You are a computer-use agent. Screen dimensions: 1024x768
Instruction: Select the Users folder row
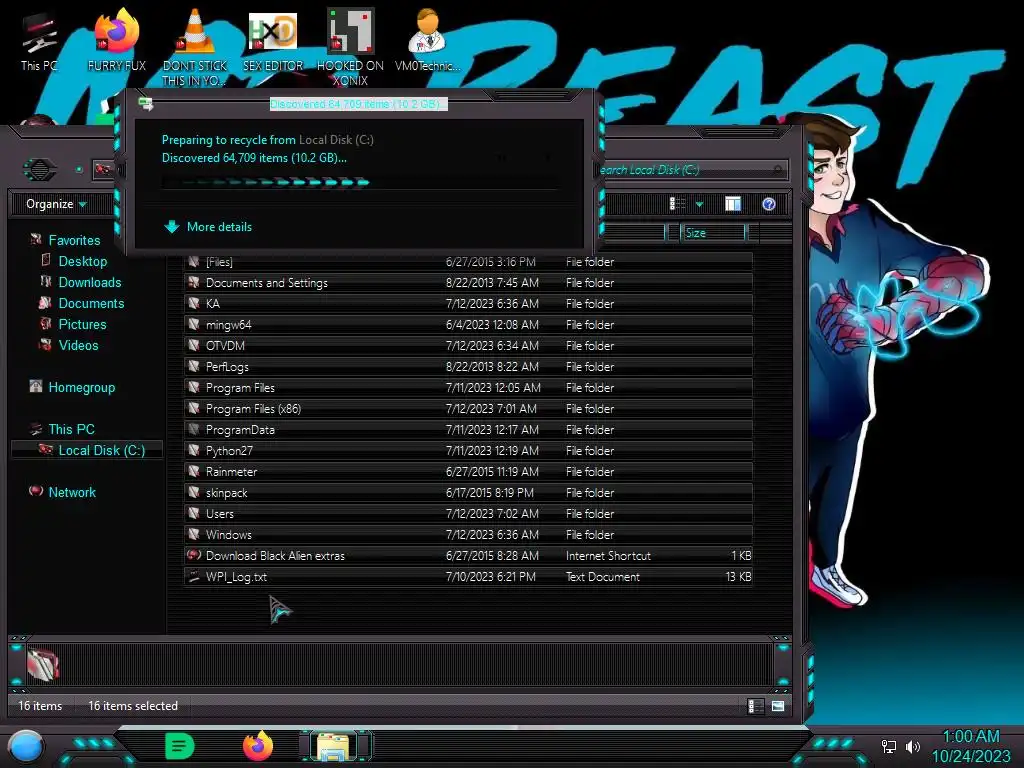coord(468,513)
